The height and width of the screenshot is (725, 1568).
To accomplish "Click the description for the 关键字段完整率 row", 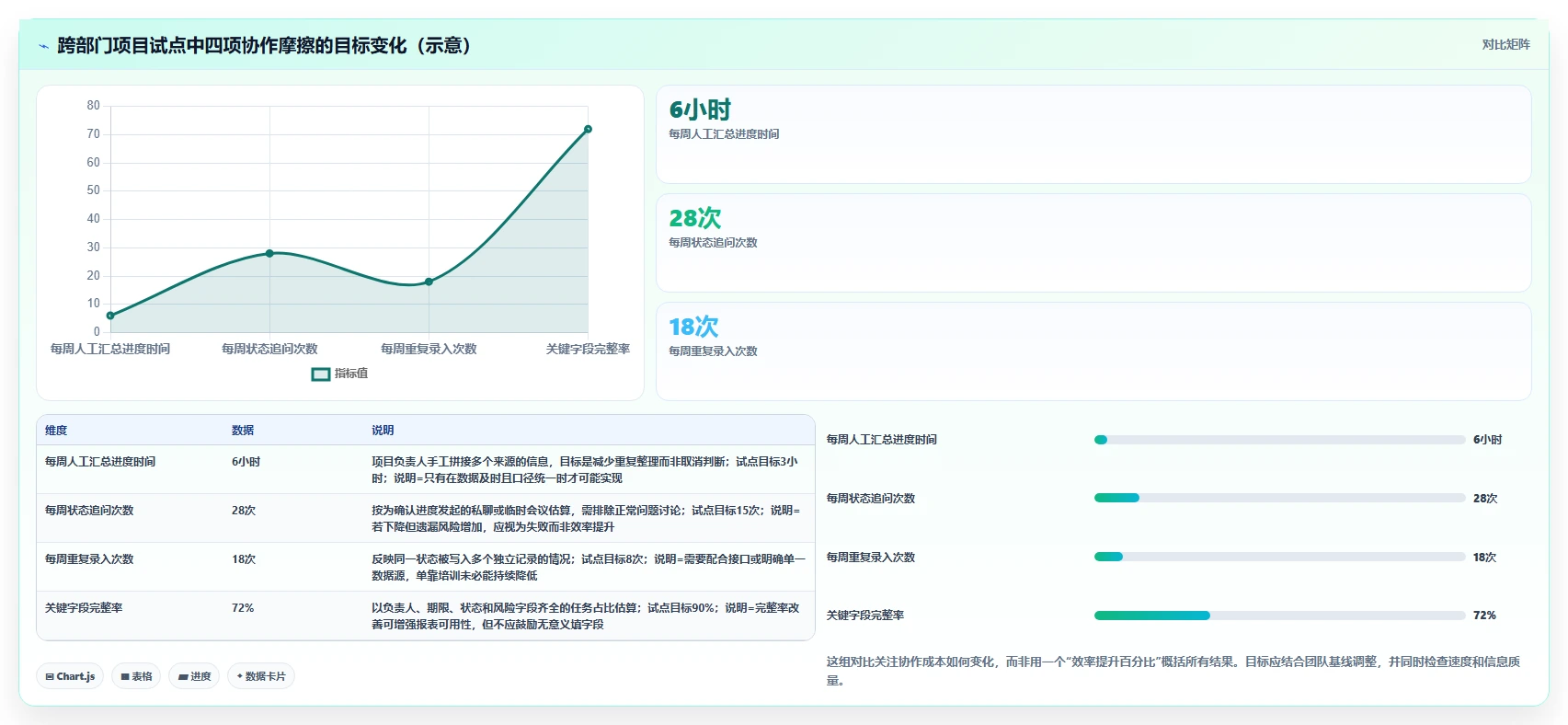I will [x=586, y=616].
